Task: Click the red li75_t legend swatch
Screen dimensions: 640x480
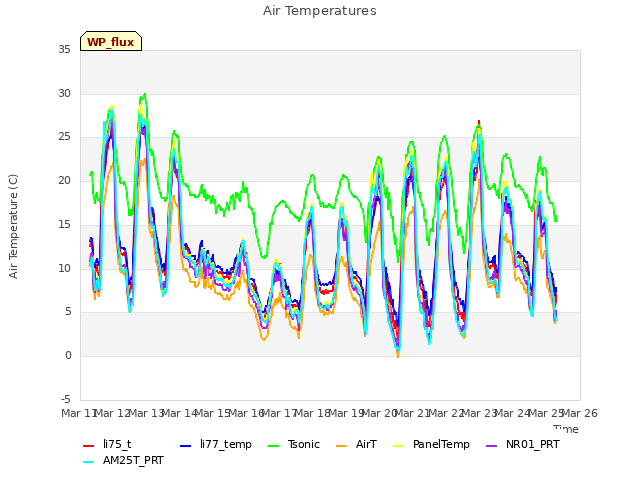Action: pos(89,446)
